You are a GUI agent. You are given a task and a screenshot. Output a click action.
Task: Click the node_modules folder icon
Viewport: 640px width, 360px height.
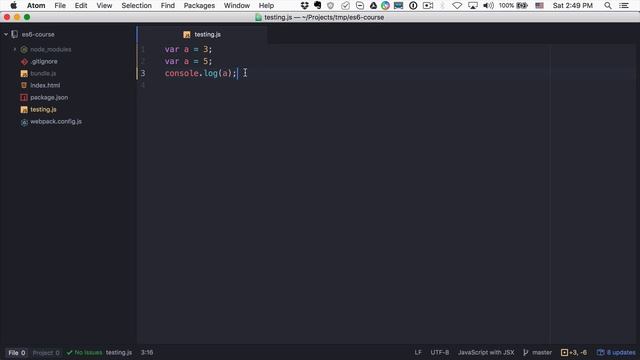24,49
